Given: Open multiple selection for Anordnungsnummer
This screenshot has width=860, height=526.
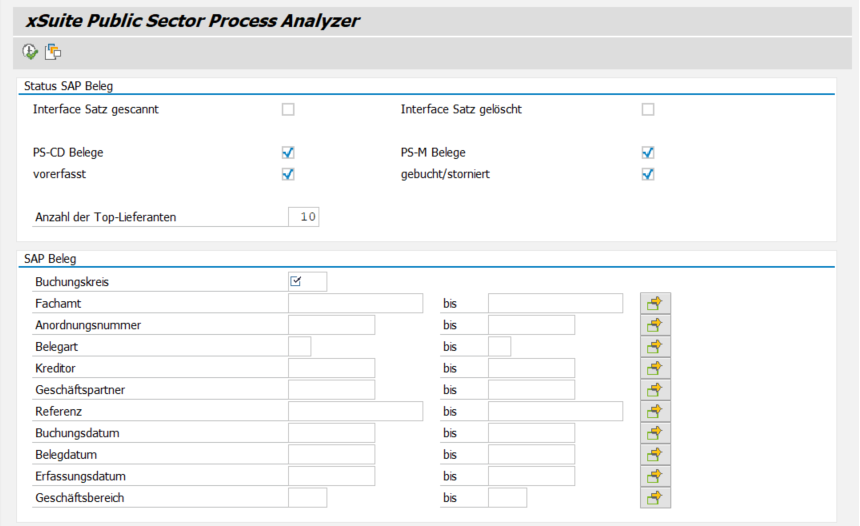Looking at the screenshot, I should [x=655, y=325].
